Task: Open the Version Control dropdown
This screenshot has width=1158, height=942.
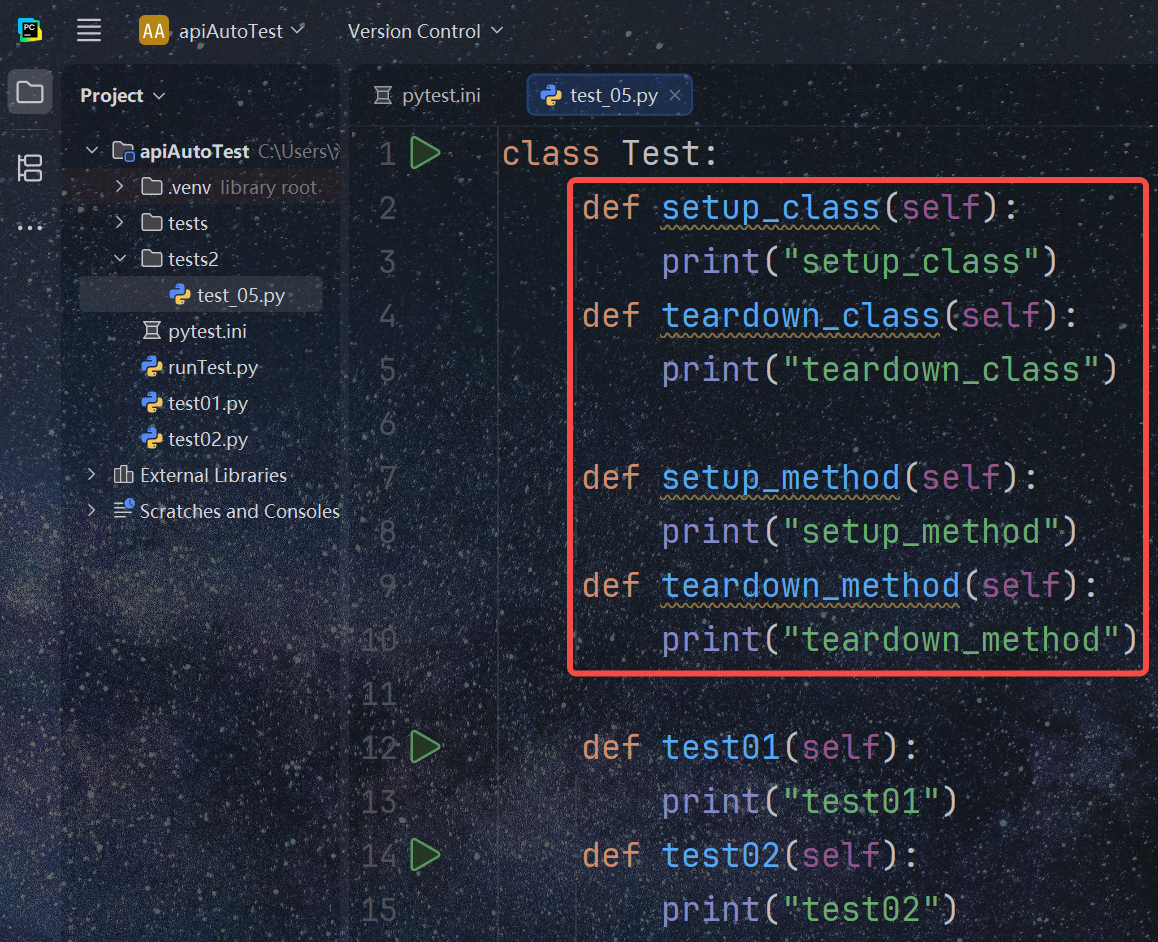Action: (425, 31)
